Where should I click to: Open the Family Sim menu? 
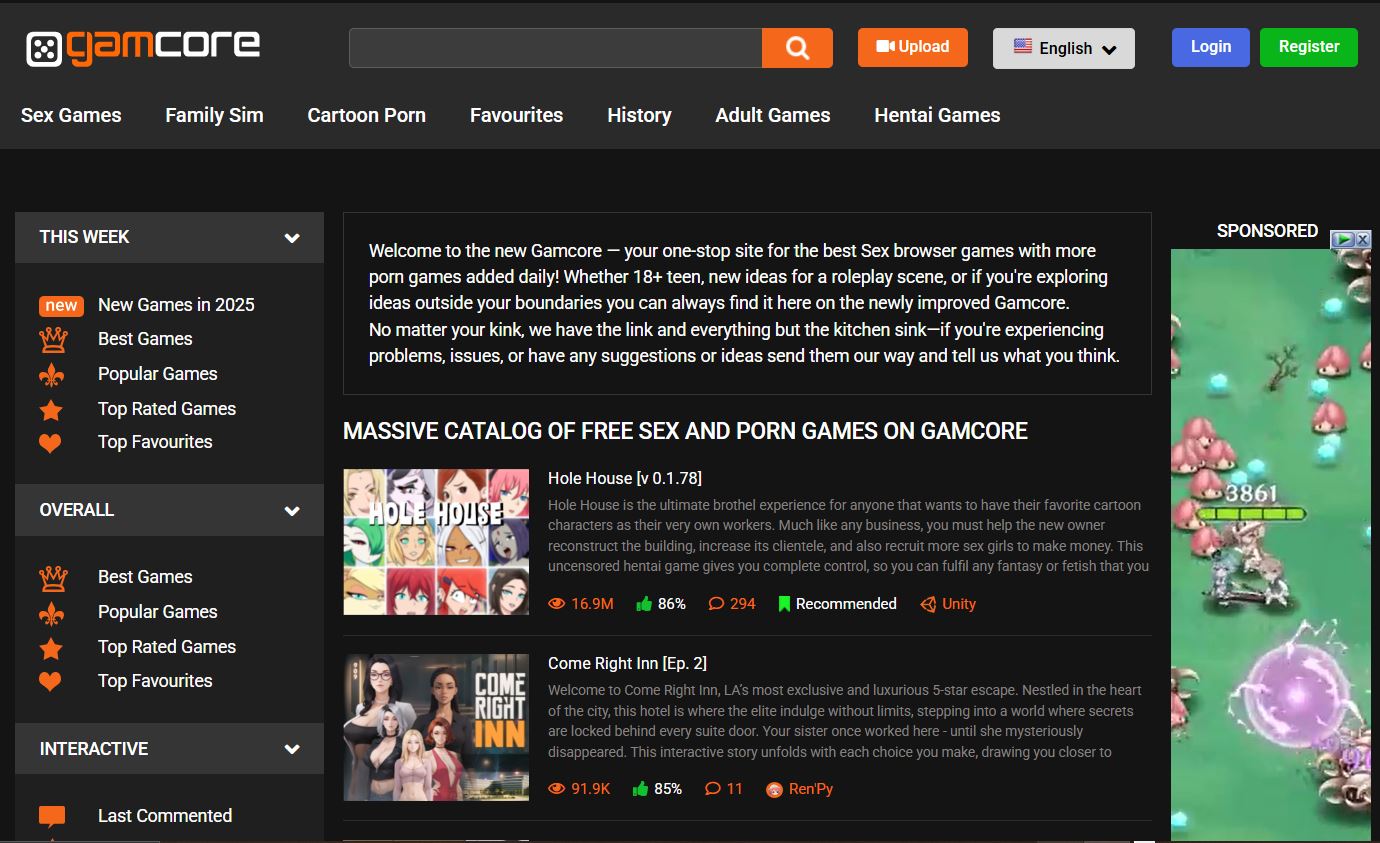pos(214,115)
